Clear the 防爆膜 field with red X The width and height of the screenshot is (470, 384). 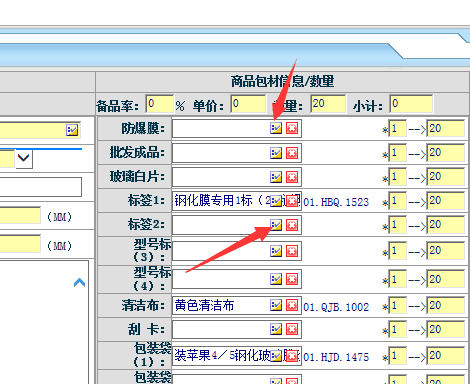(292, 128)
